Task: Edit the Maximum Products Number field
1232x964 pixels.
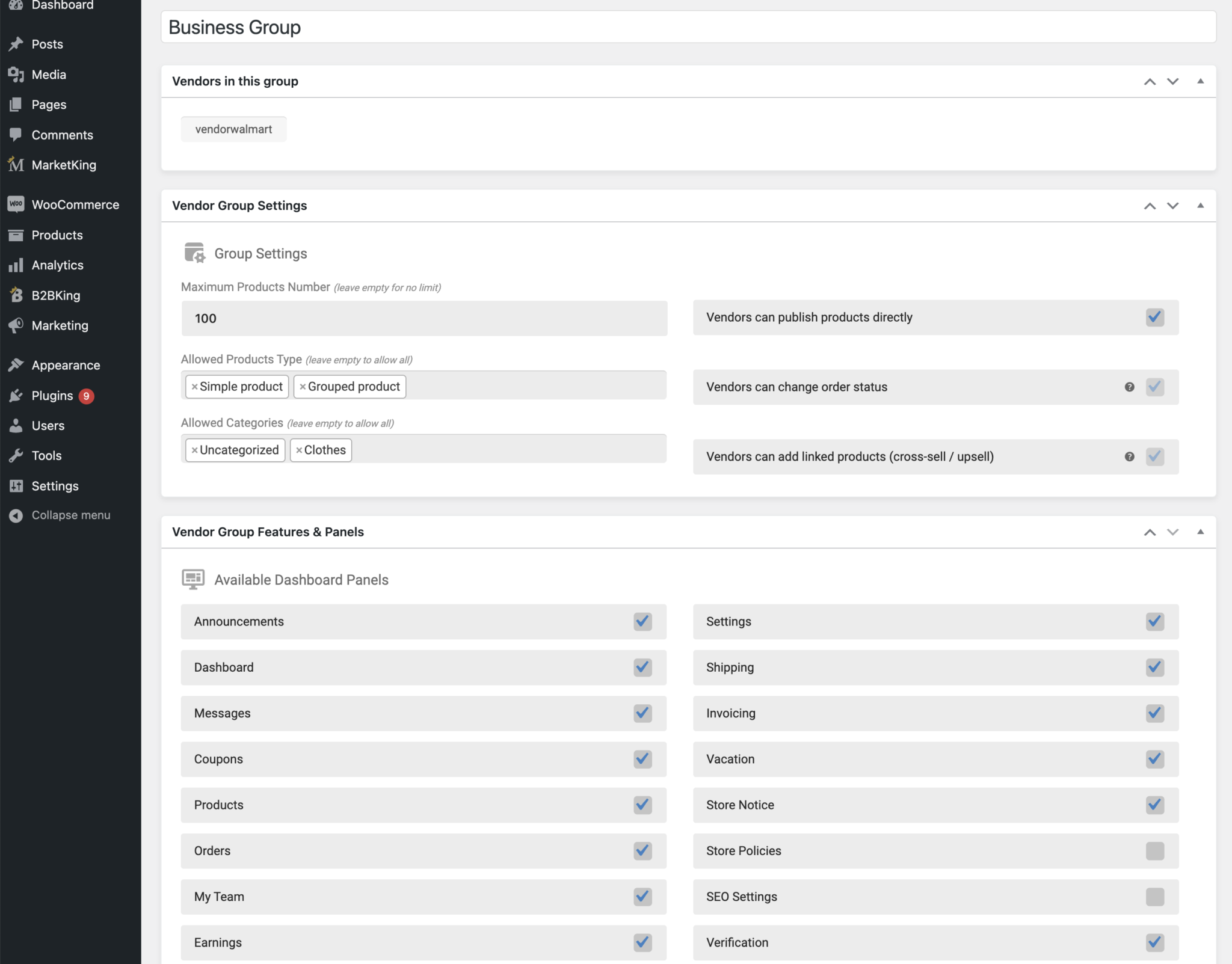Action: click(423, 318)
